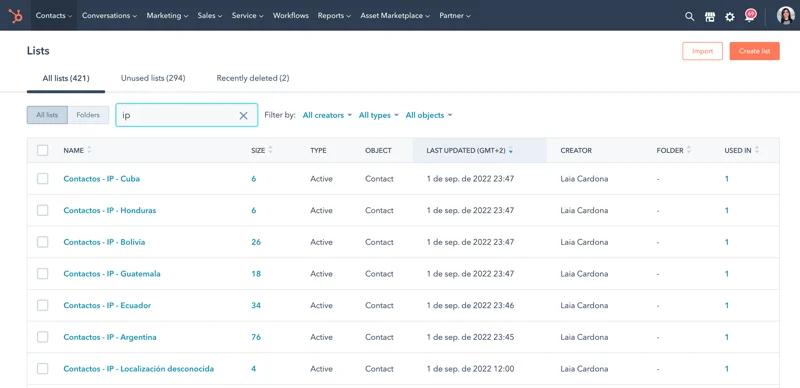Screen dimensions: 800x388
Task: Open the user avatar account menu
Action: click(x=786, y=16)
